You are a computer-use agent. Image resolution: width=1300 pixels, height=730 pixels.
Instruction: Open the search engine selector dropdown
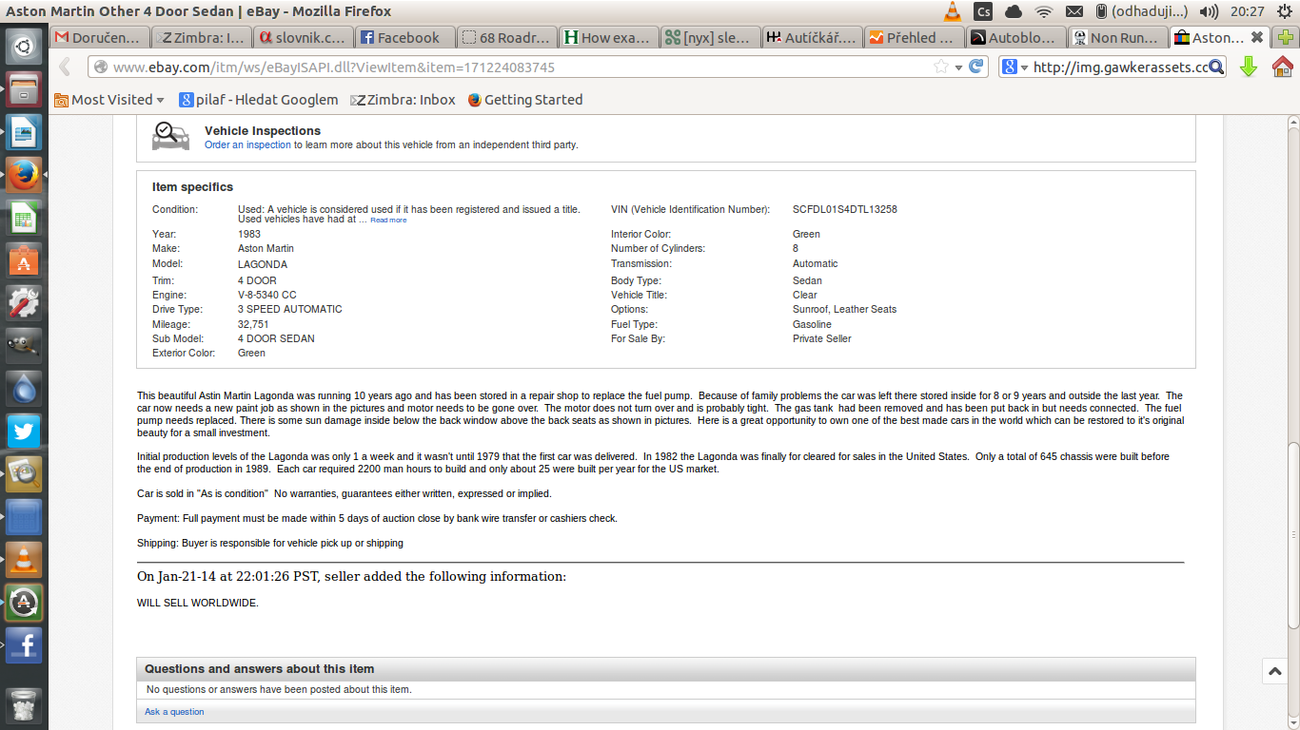[1015, 67]
